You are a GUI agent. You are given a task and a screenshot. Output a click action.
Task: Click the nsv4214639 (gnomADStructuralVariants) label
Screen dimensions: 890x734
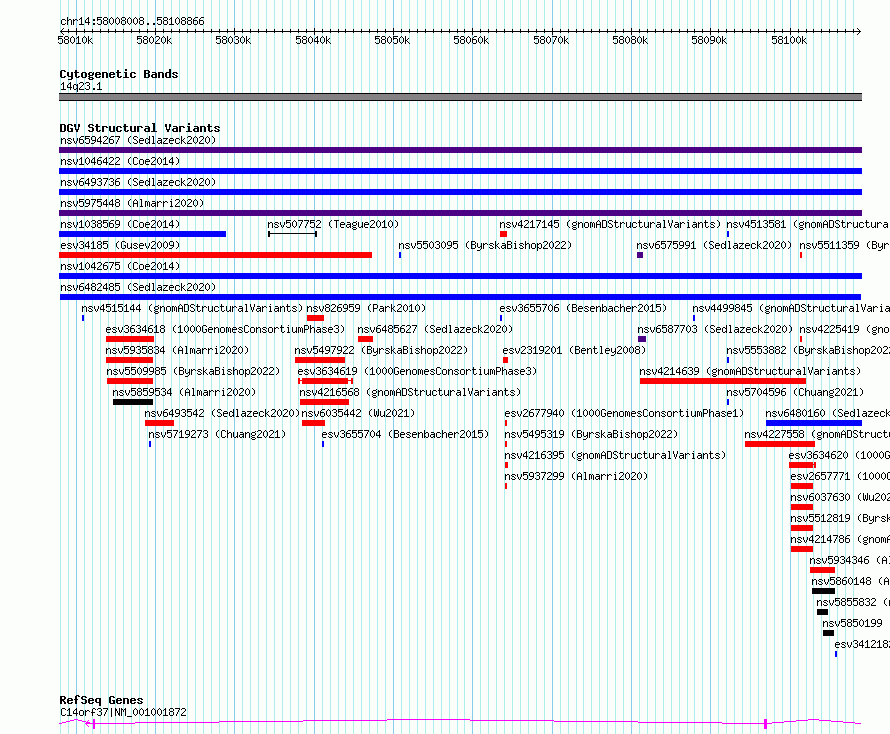tap(750, 371)
